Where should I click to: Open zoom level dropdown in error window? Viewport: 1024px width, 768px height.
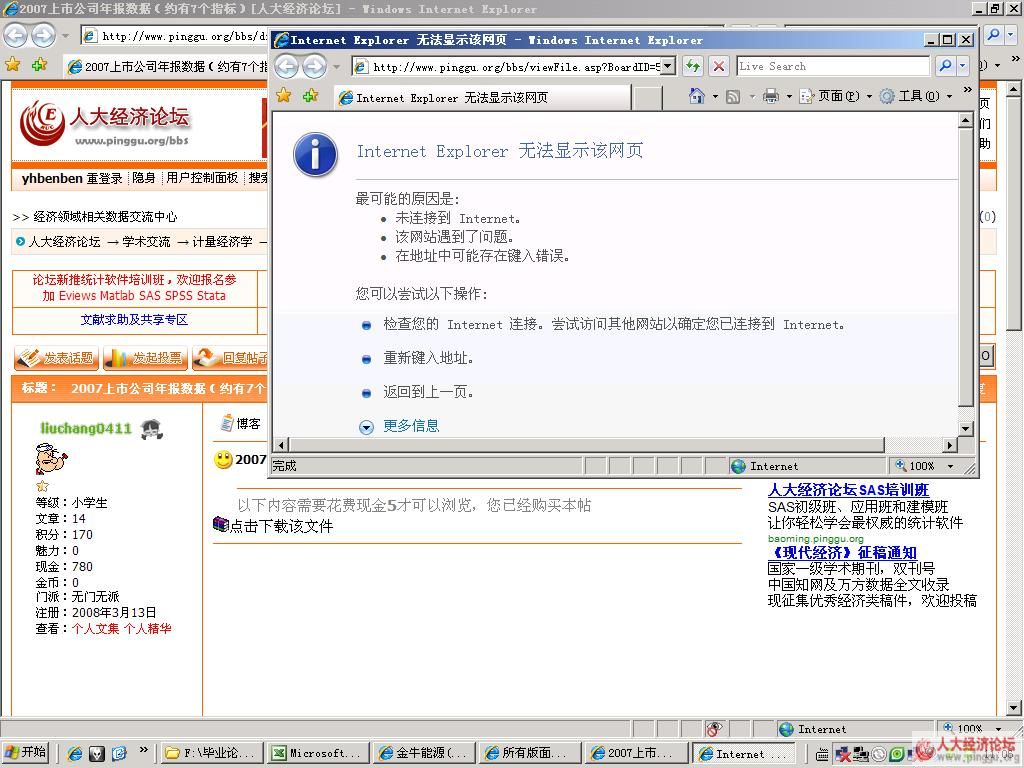(x=950, y=466)
